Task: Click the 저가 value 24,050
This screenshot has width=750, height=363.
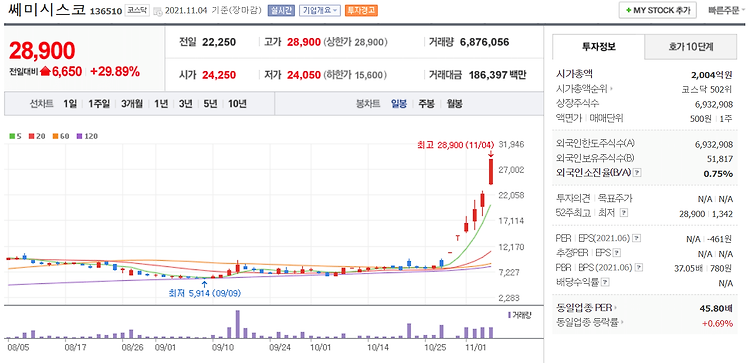Action: pyautogui.click(x=304, y=75)
